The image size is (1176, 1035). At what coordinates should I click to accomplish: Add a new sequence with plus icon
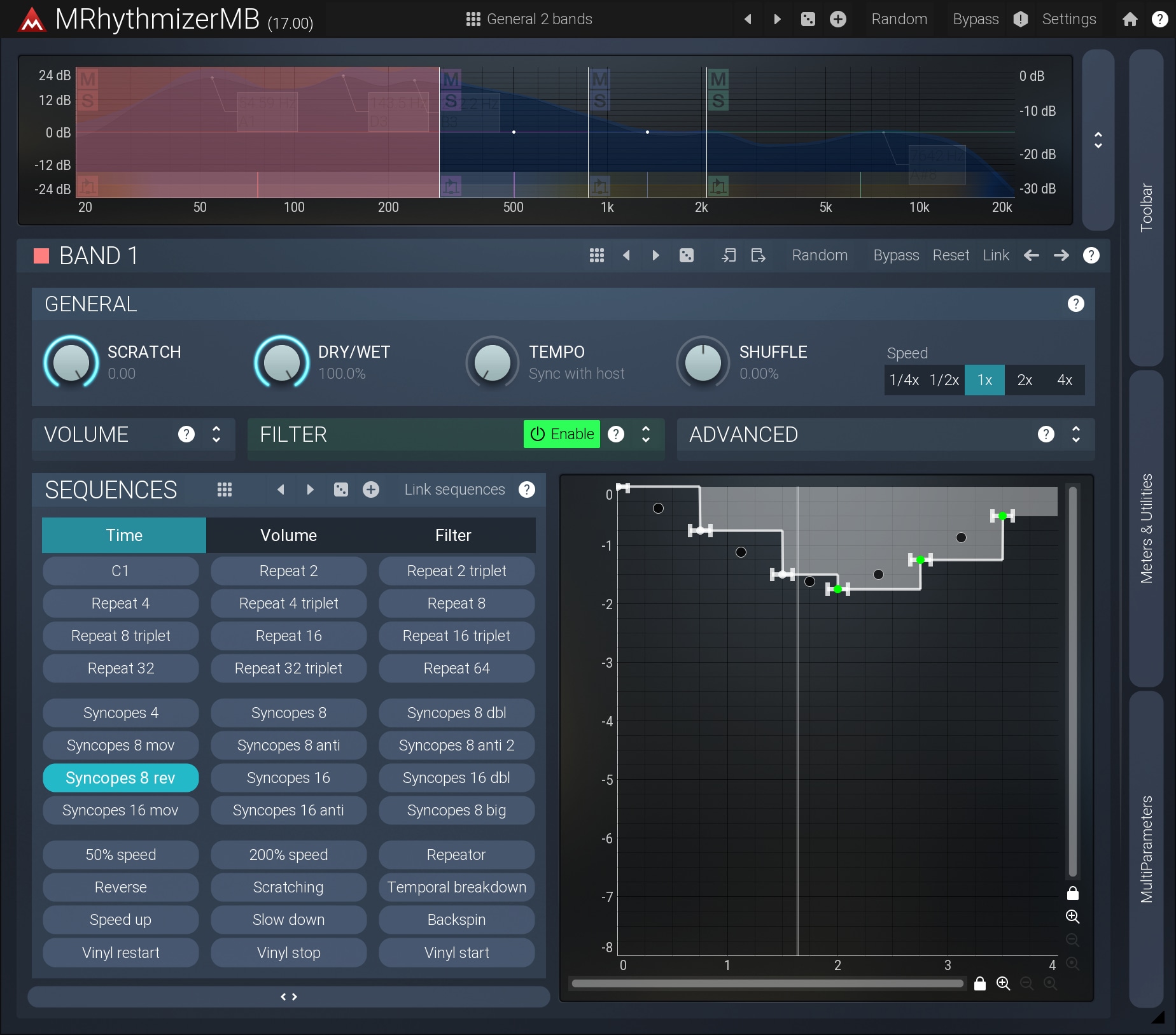point(371,489)
